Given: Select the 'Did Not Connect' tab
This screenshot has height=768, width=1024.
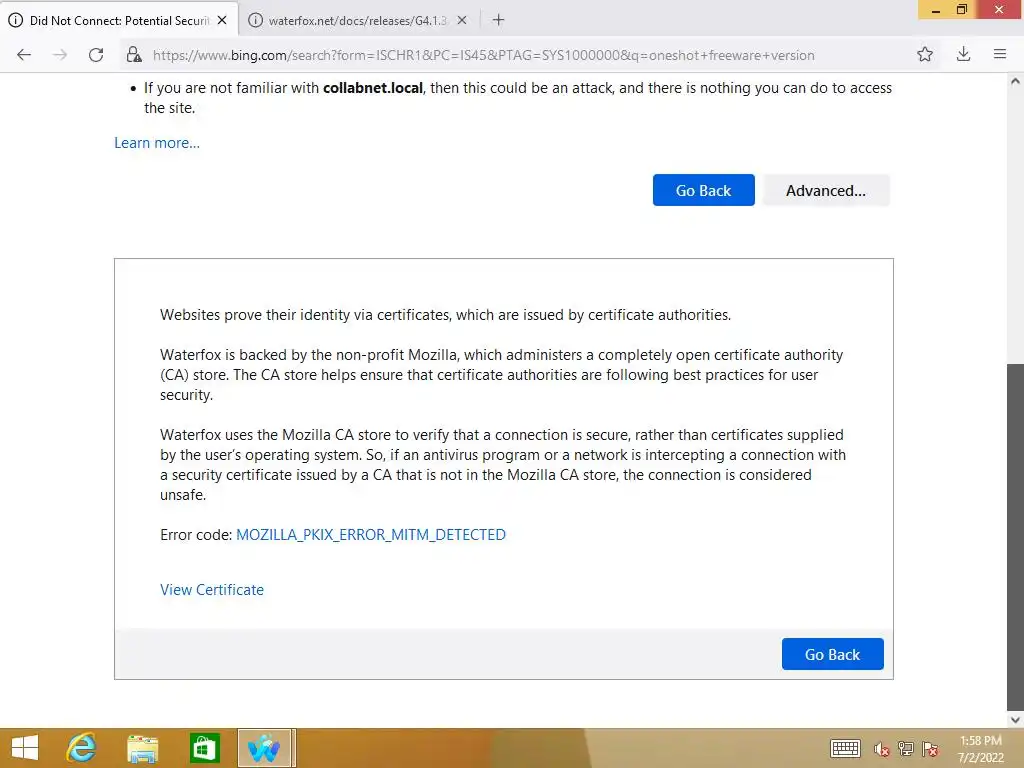Looking at the screenshot, I should (119, 20).
